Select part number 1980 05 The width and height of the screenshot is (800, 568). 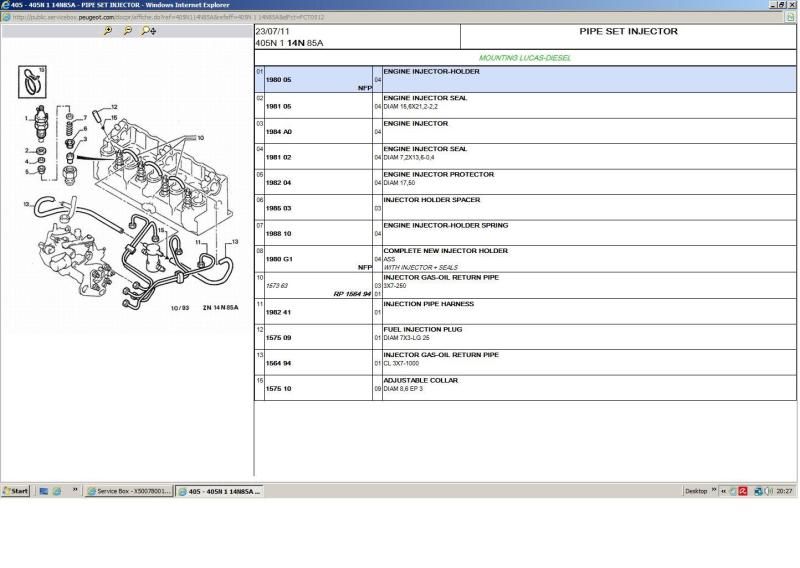pyautogui.click(x=278, y=80)
